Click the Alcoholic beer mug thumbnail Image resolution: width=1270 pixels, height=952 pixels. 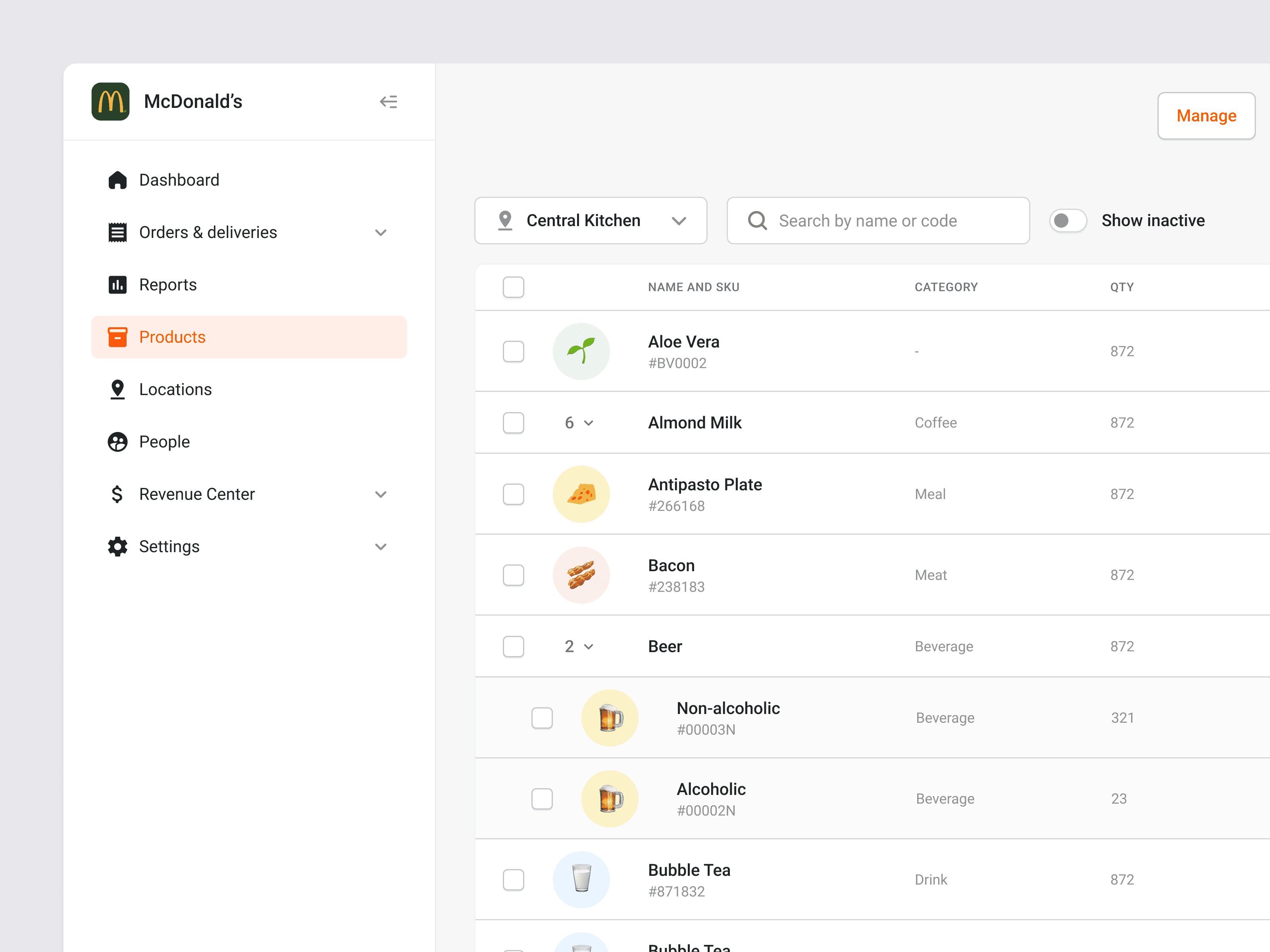coord(610,799)
